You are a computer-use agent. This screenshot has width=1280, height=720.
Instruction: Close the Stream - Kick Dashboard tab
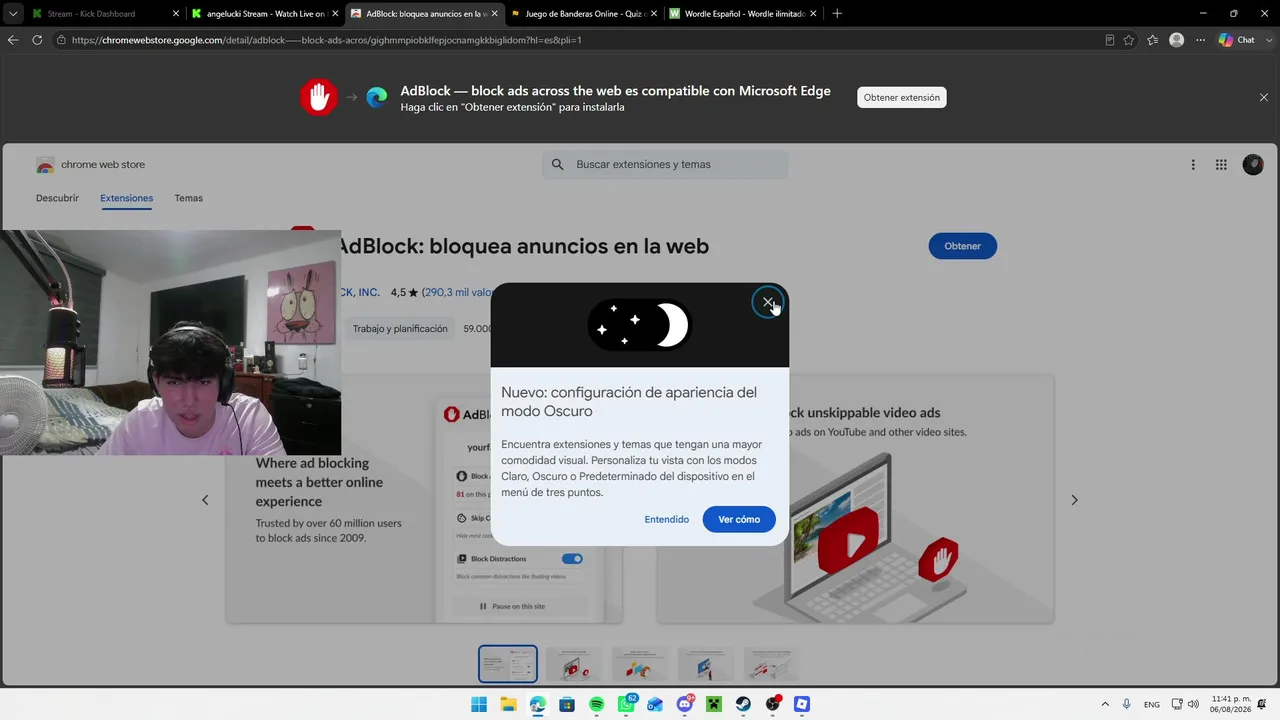pyautogui.click(x=176, y=14)
